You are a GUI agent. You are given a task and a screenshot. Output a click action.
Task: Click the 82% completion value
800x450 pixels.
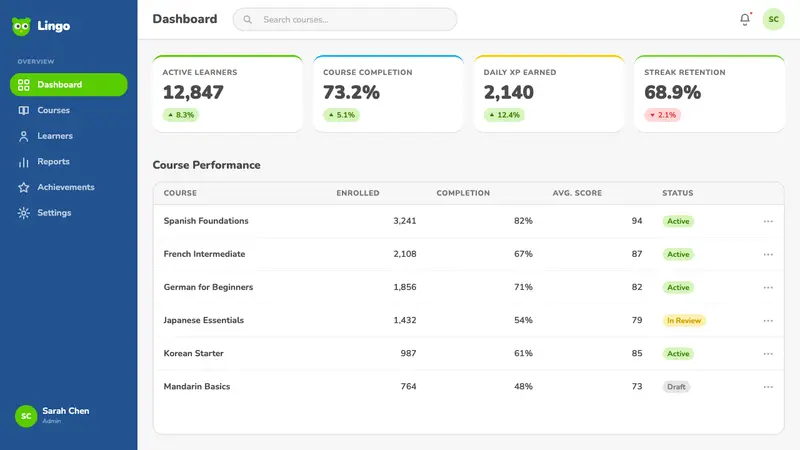[523, 221]
